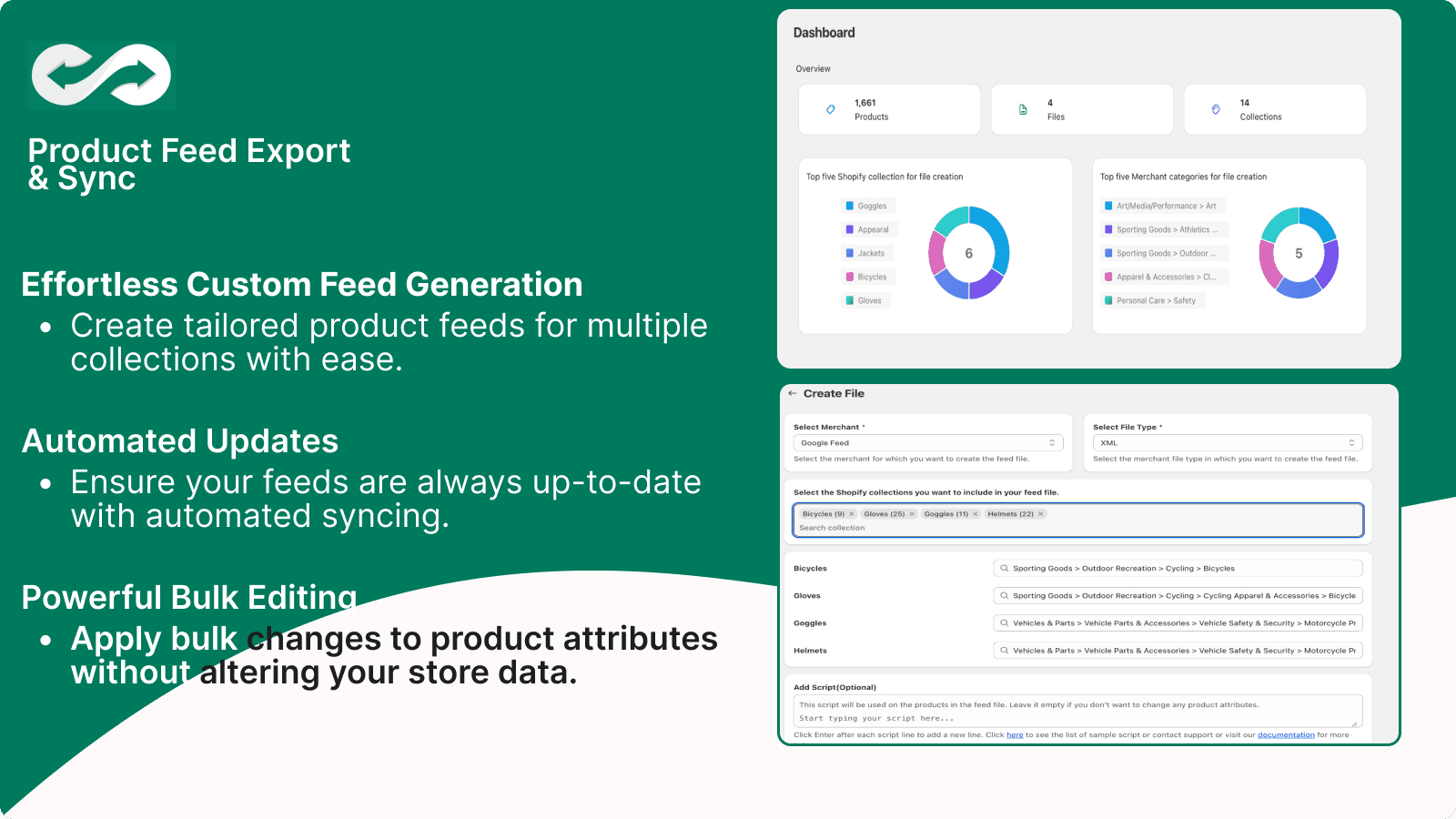Screen dimensions: 1456x819
Task: Open the documentation link
Action: pyautogui.click(x=1286, y=734)
